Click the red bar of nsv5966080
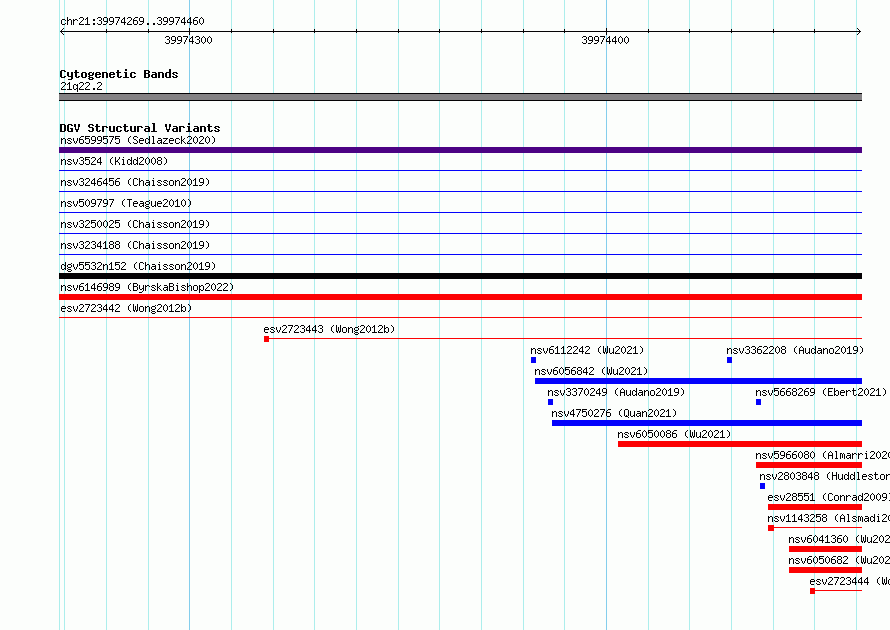This screenshot has width=890, height=630. [809, 465]
